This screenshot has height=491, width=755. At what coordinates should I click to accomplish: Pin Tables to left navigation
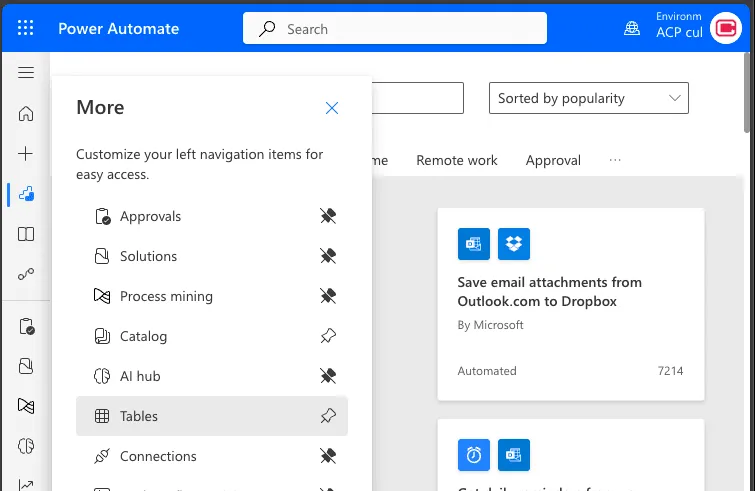coord(328,416)
